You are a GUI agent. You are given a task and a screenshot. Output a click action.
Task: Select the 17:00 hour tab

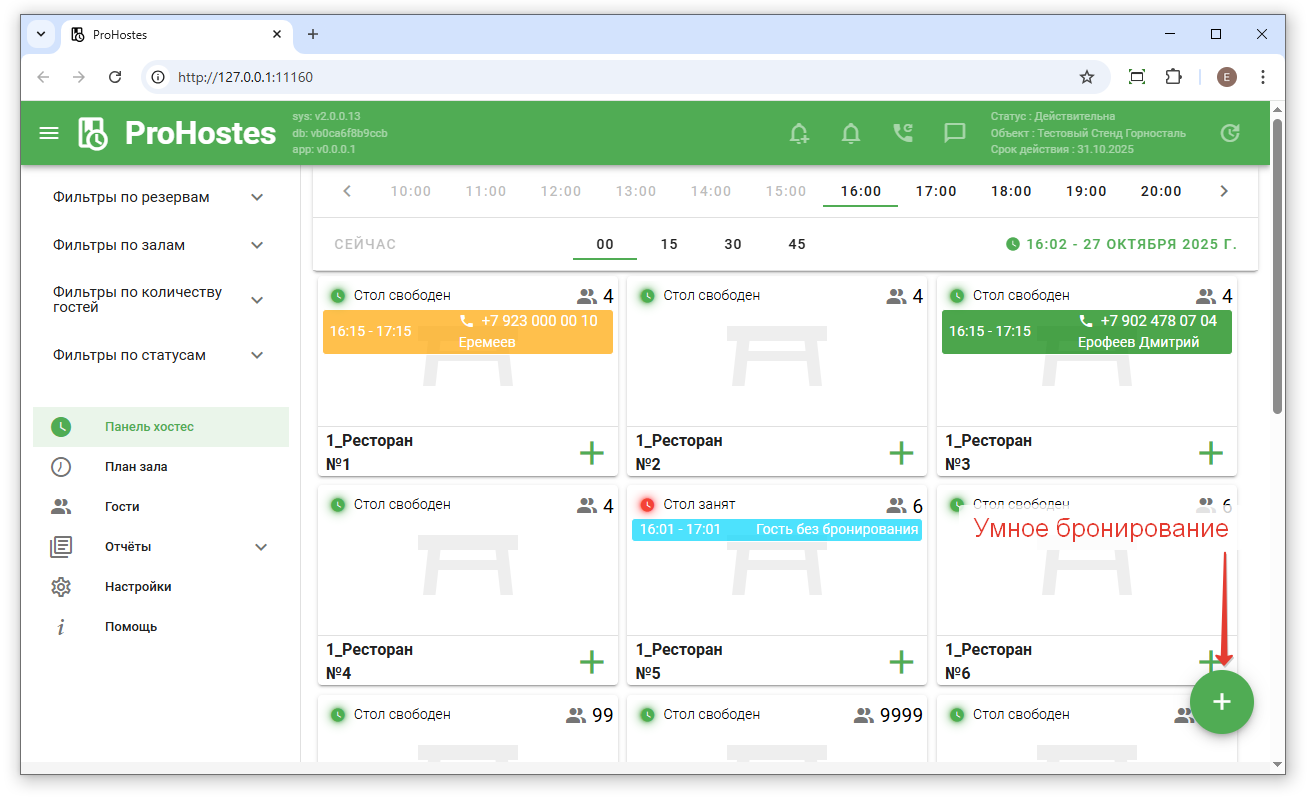pos(936,191)
